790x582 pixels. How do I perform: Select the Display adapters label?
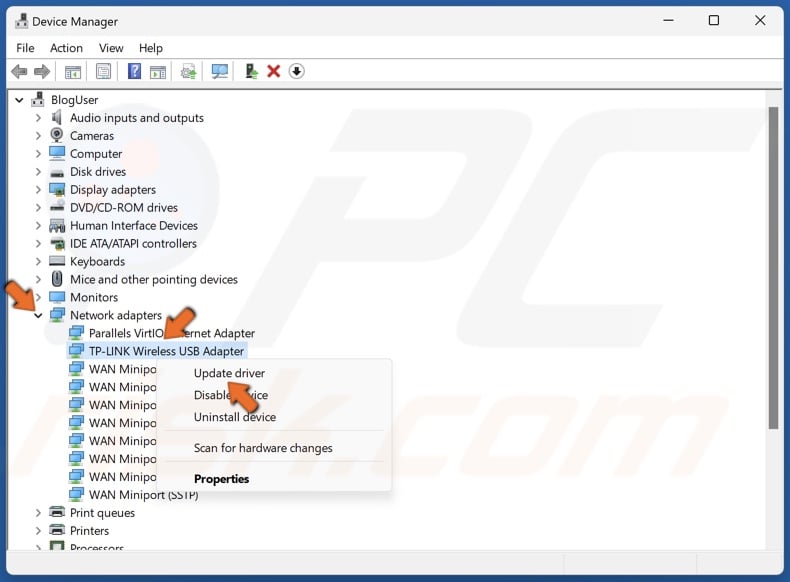click(113, 189)
